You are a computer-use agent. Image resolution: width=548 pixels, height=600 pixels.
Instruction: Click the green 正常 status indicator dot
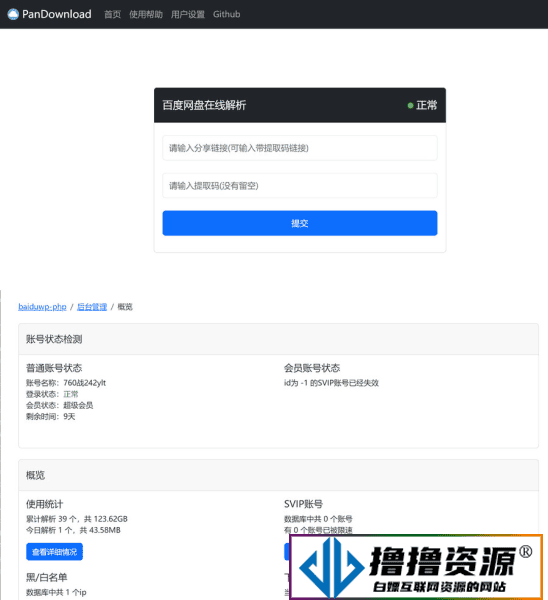[x=410, y=105]
